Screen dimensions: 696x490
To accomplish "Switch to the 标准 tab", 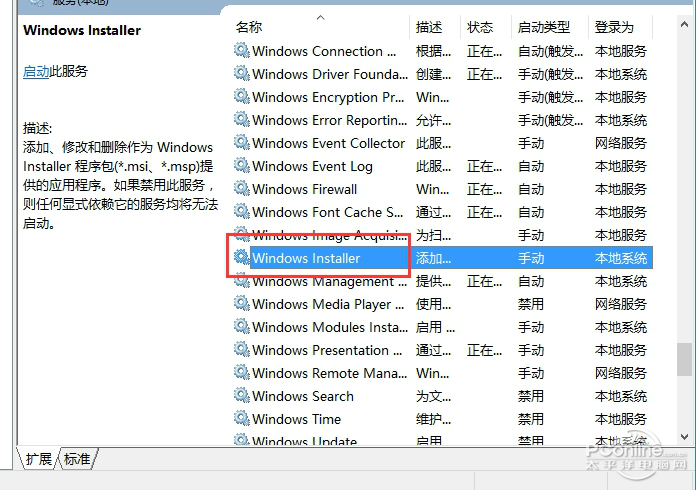I will tap(77, 458).
